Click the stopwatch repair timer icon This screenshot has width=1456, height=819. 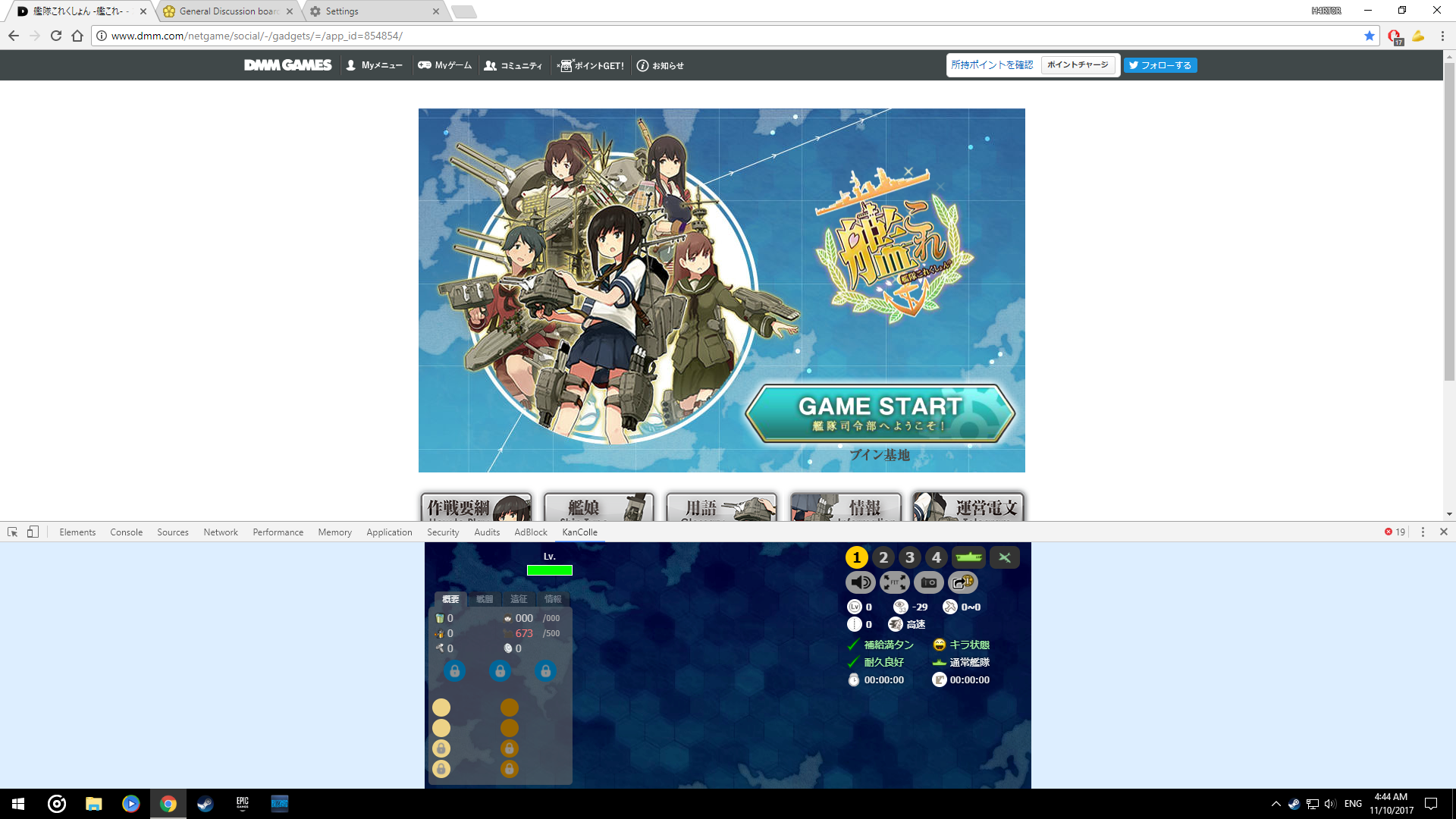coord(853,679)
